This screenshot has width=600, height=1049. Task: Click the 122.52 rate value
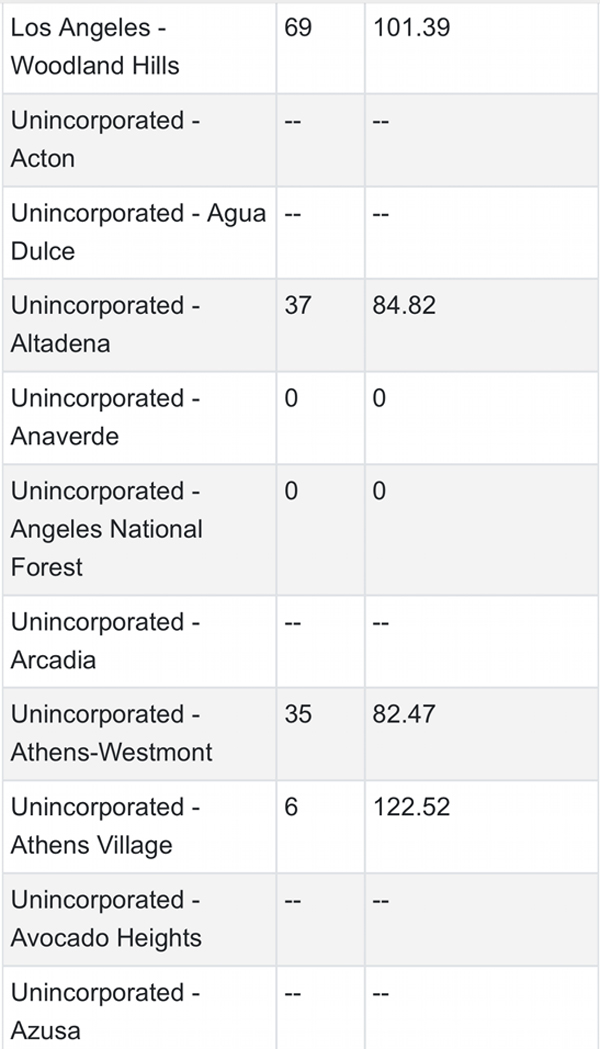point(411,807)
